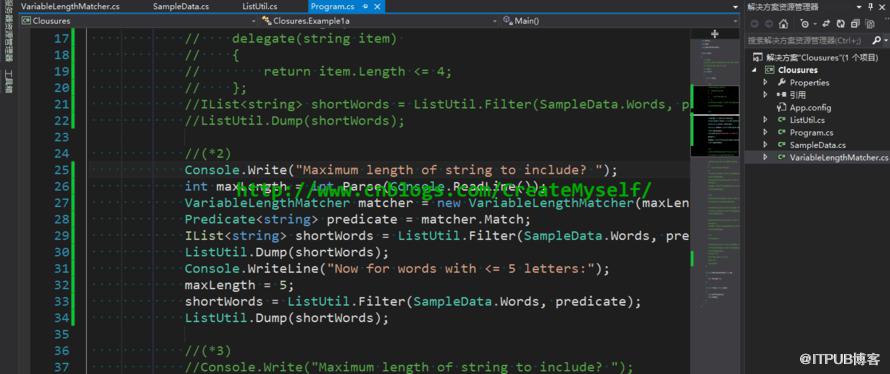This screenshot has height=374, width=890.
Task: Click 'ListUtil.Dump(shortWords);' on line 34
Action: coord(287,318)
